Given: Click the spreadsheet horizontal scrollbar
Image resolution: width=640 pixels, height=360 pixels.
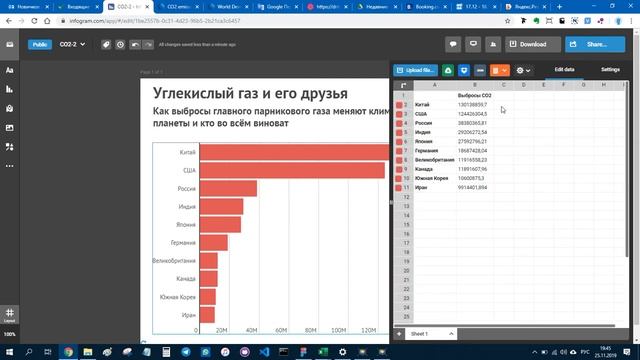Looking at the screenshot, I should 504,326.
